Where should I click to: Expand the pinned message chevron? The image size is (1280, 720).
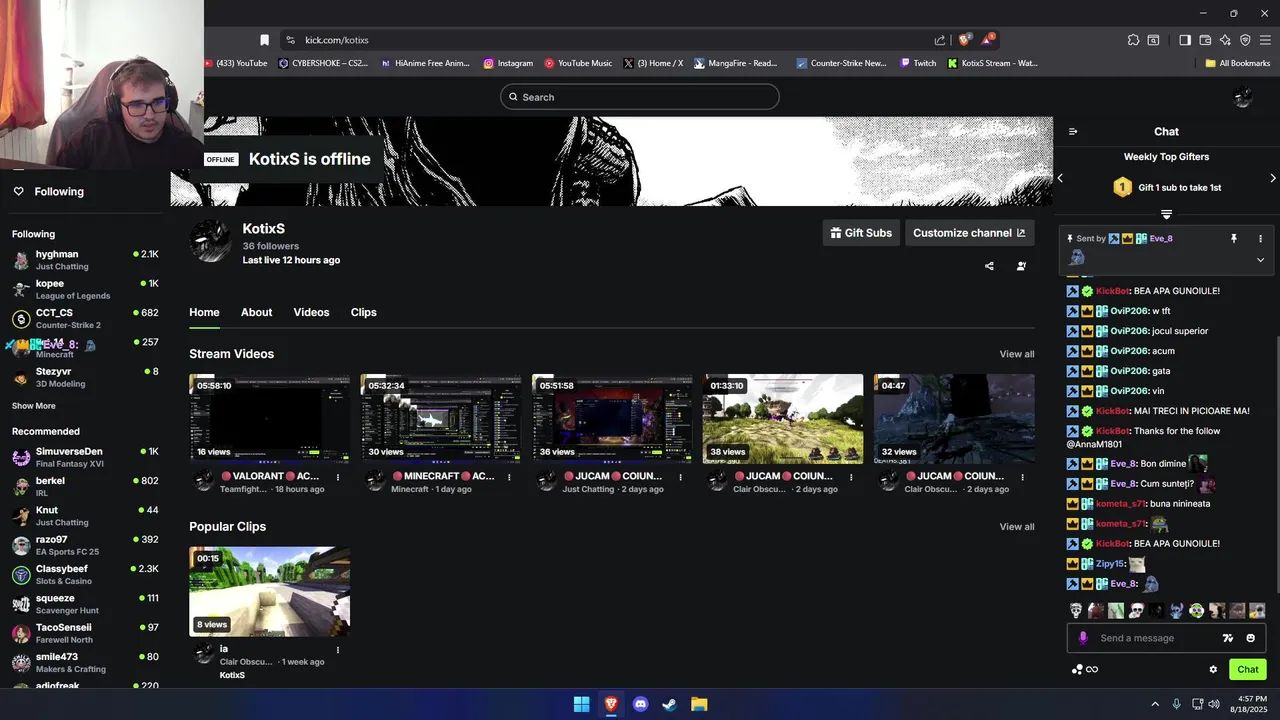(x=1260, y=260)
